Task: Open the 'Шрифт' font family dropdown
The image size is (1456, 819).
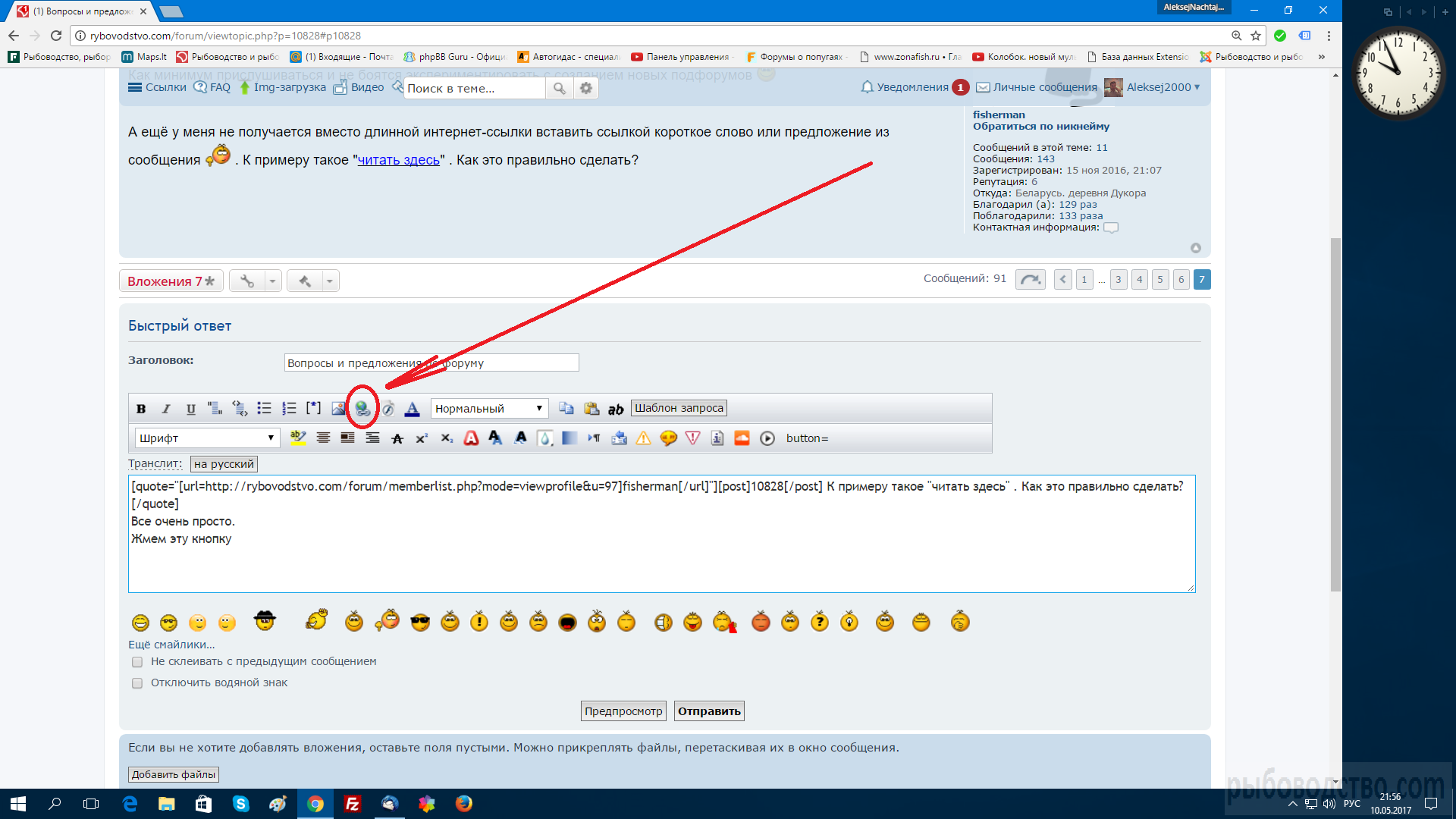Action: coord(207,438)
